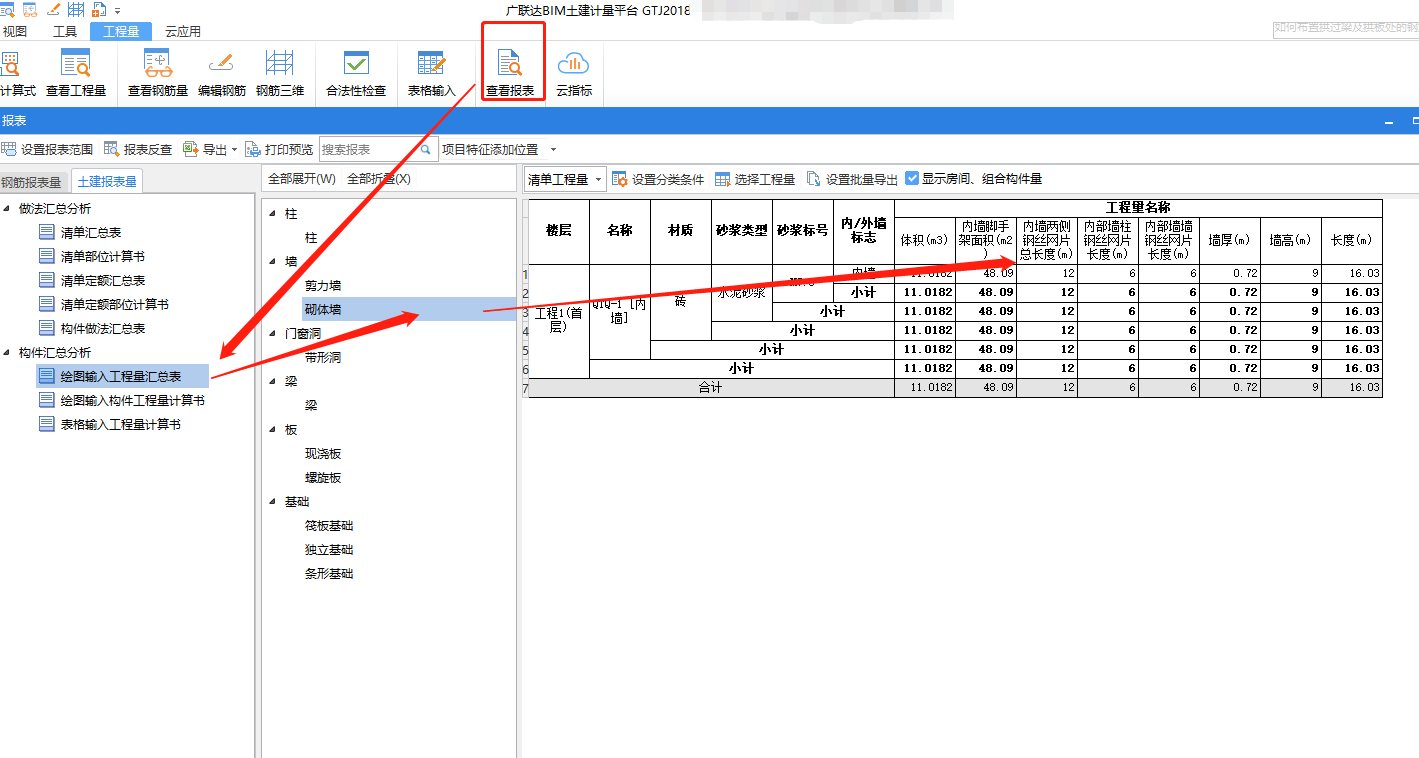Click the partially visible 计算式 icon

11,63
